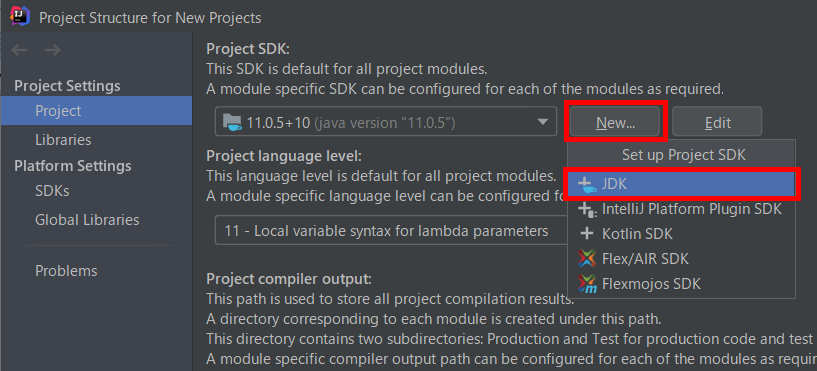This screenshot has width=817, height=371.
Task: Click the IntelliJ IDEA logo icon
Action: 20,16
